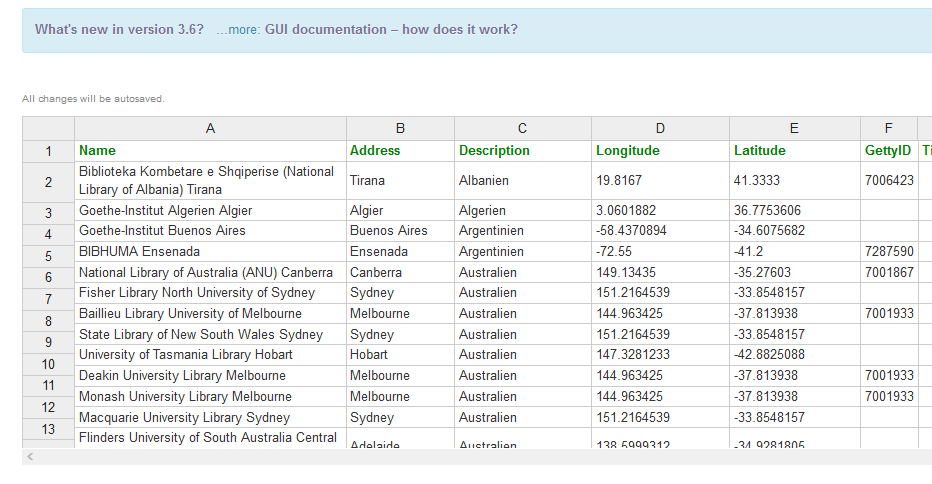This screenshot has height=484, width=932.
Task: Select row 8 header
Action: click(48, 321)
